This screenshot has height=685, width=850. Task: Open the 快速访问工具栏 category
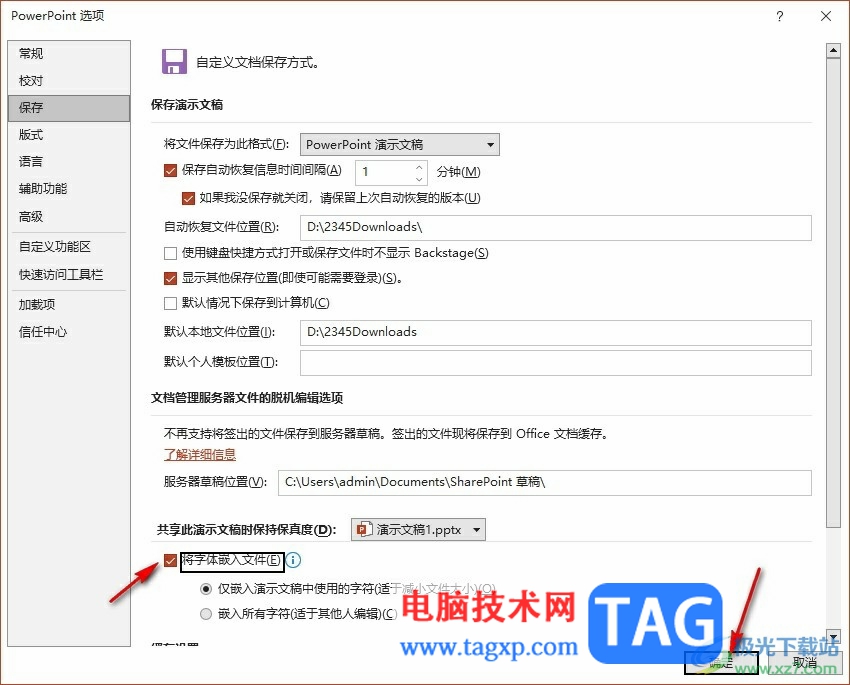(x=69, y=275)
